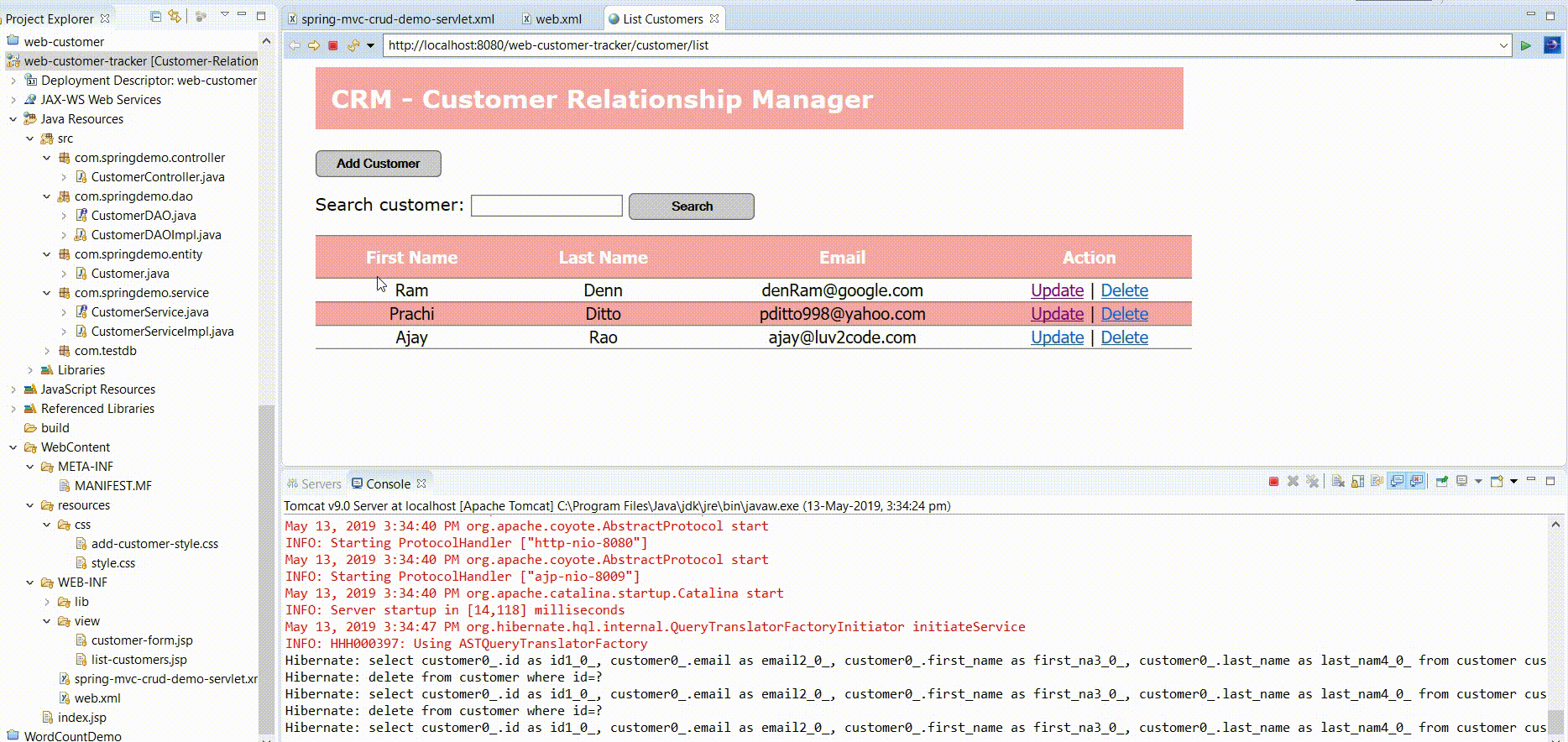Click Delete link for Prachi Ditto
1568x742 pixels.
pos(1124,314)
